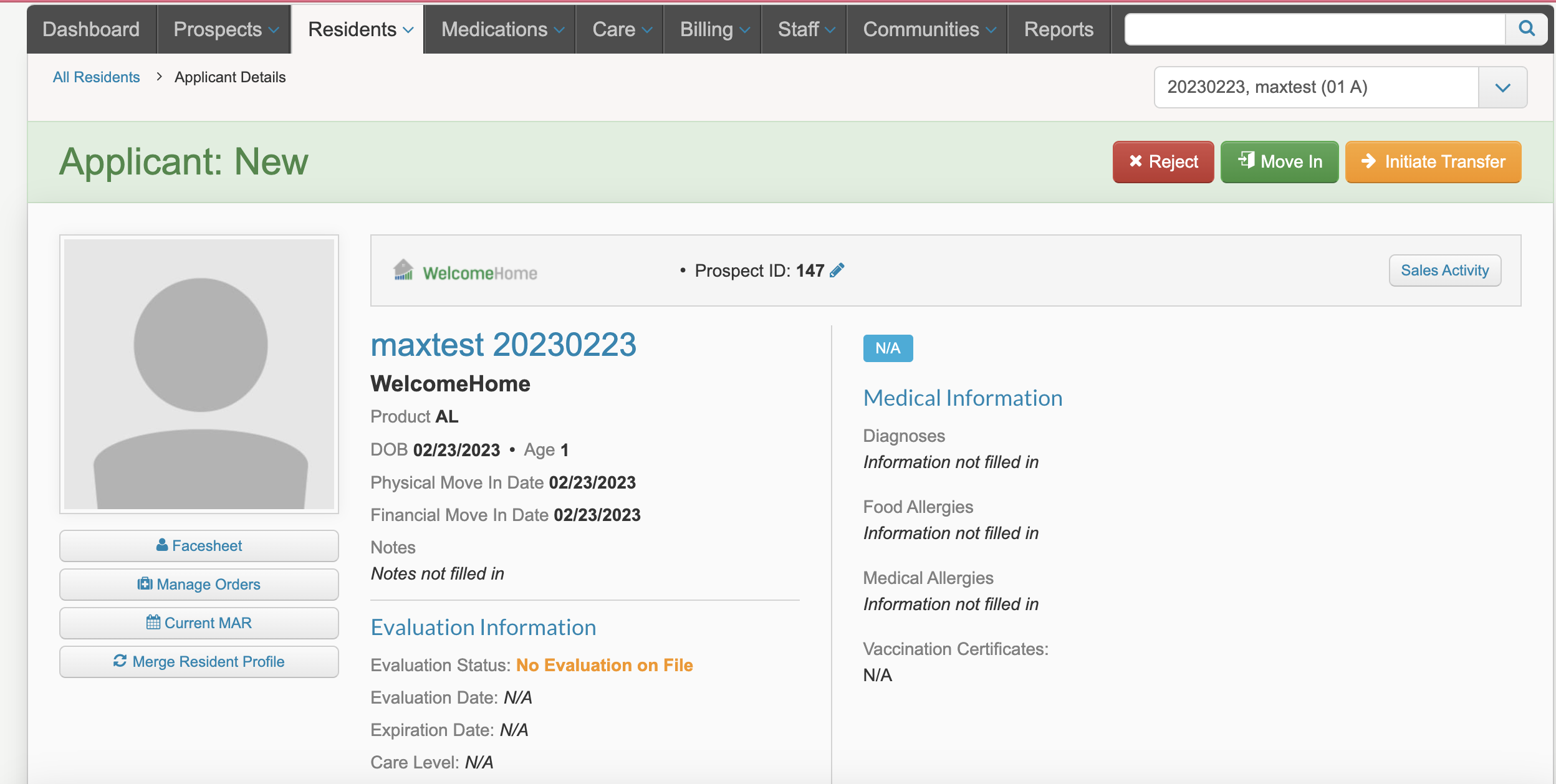The height and width of the screenshot is (784, 1556).
Task: Click Evaluation Date N/A text
Action: tap(451, 697)
